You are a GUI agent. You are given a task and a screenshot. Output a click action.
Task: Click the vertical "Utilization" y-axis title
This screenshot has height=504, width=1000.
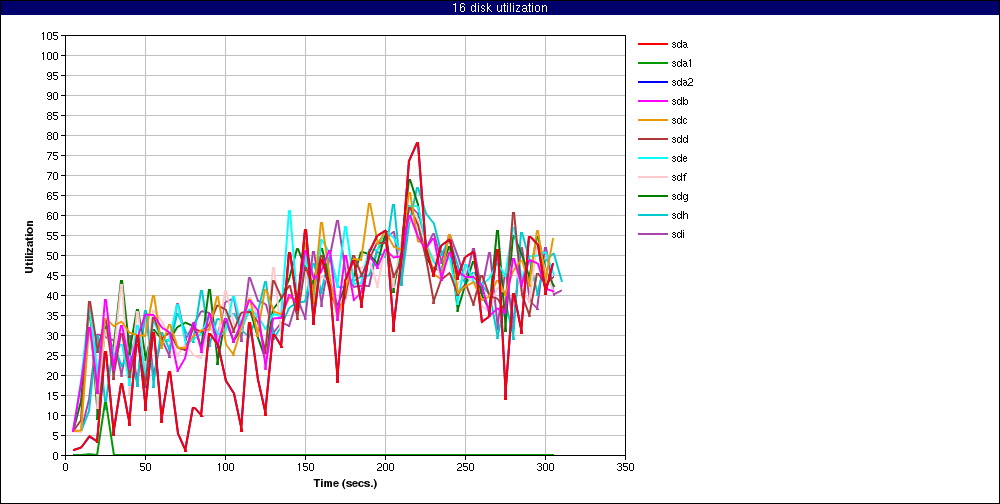(x=31, y=245)
